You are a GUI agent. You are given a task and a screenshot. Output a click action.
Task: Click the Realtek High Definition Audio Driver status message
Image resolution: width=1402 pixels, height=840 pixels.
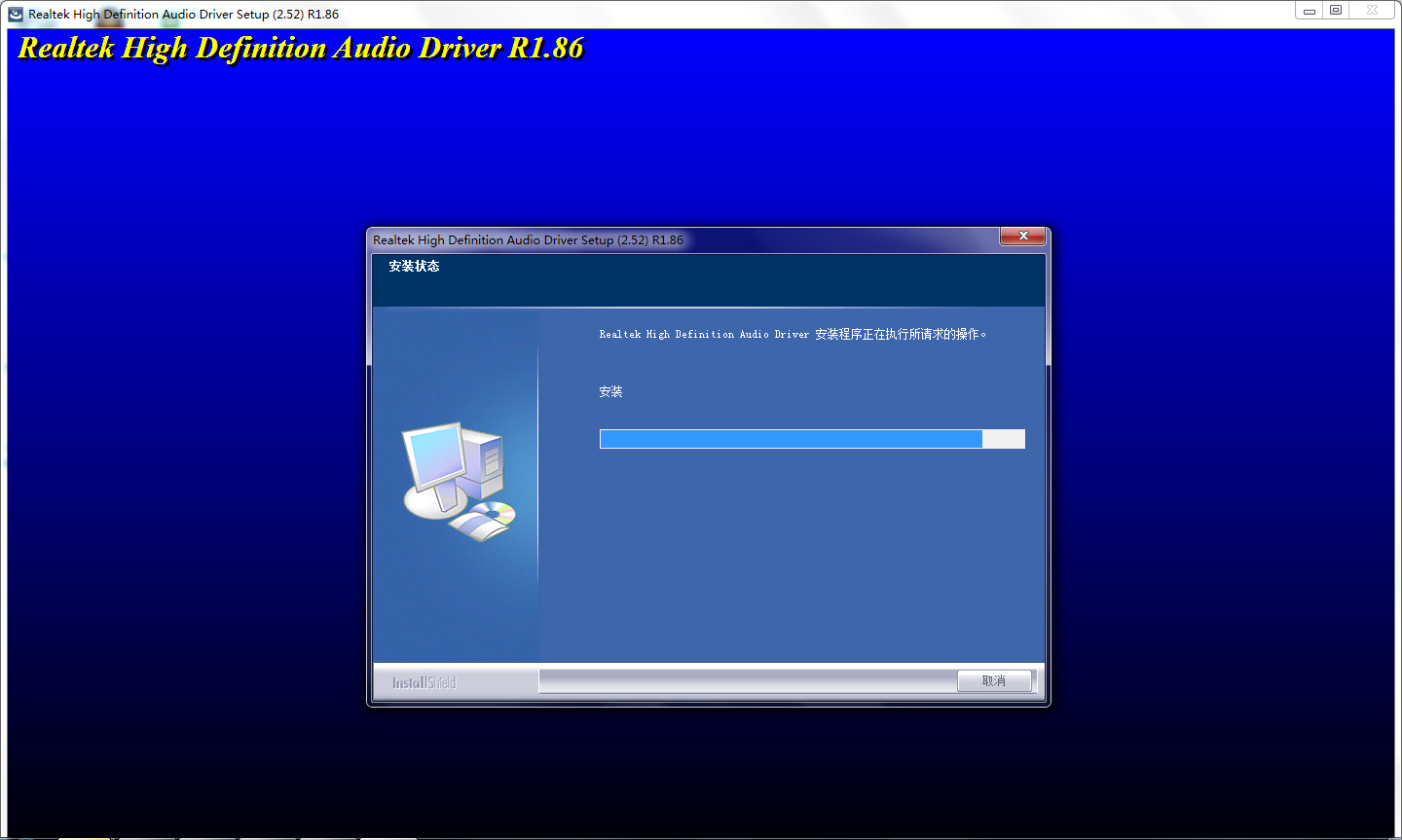point(793,334)
